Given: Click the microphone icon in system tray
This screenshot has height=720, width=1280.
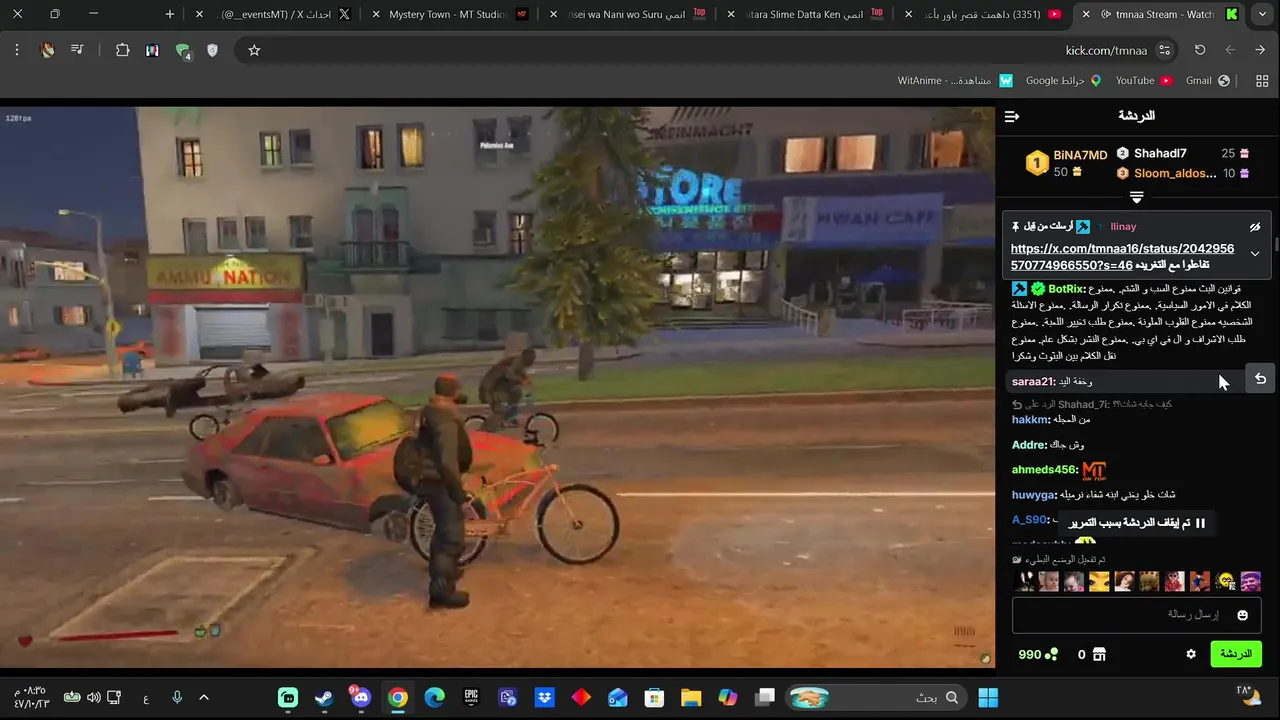Looking at the screenshot, I should [x=177, y=697].
